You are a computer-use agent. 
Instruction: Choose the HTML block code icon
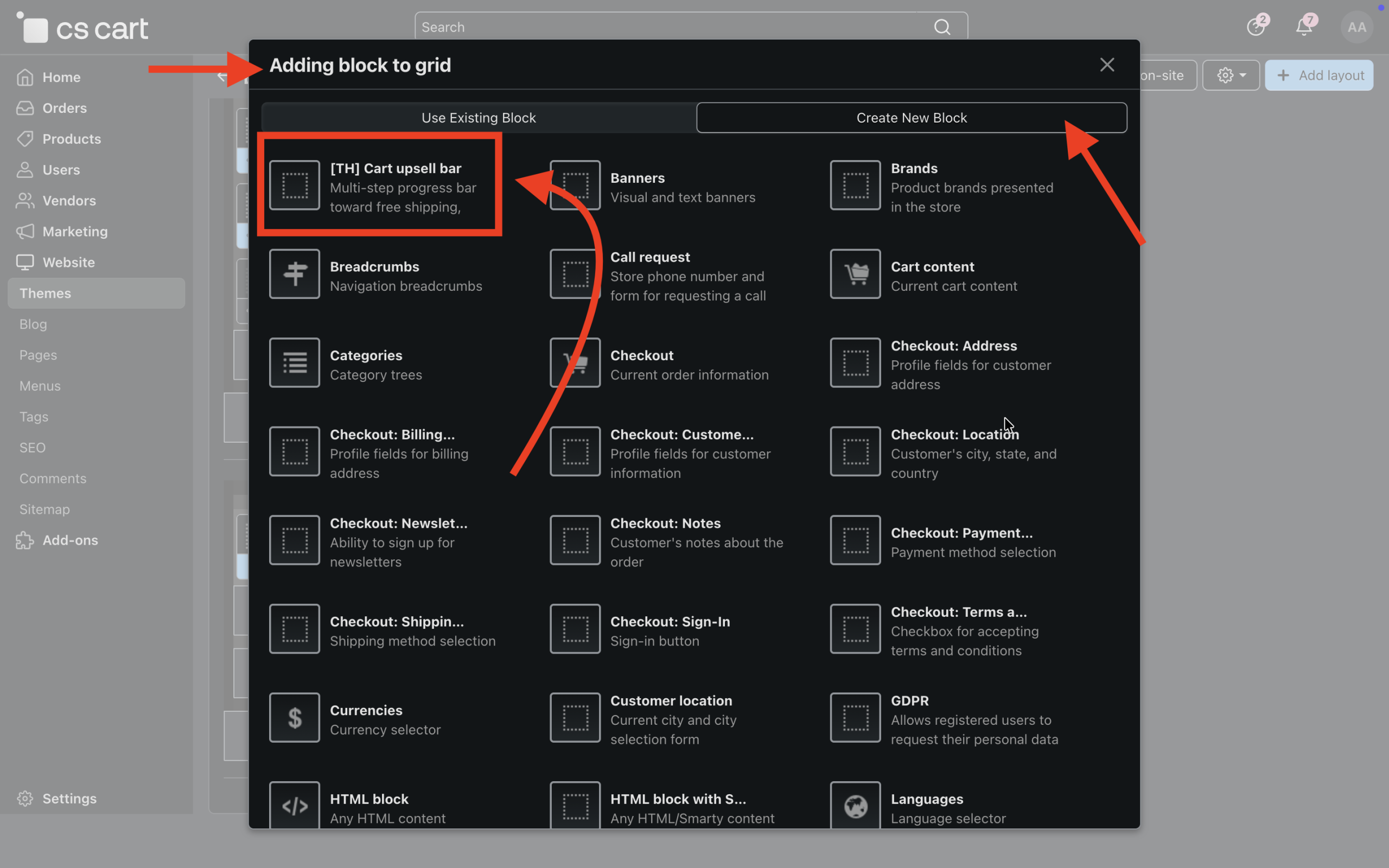point(295,806)
